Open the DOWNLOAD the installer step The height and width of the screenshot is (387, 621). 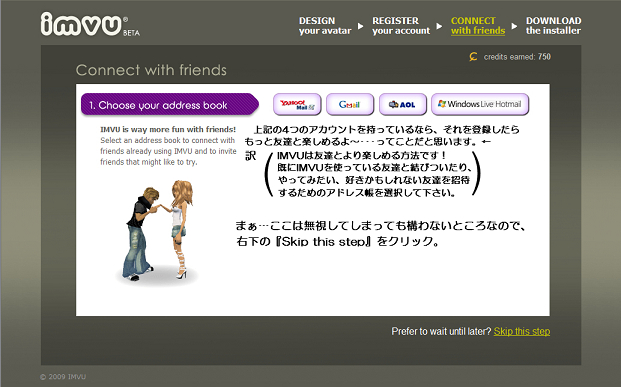coord(553,26)
